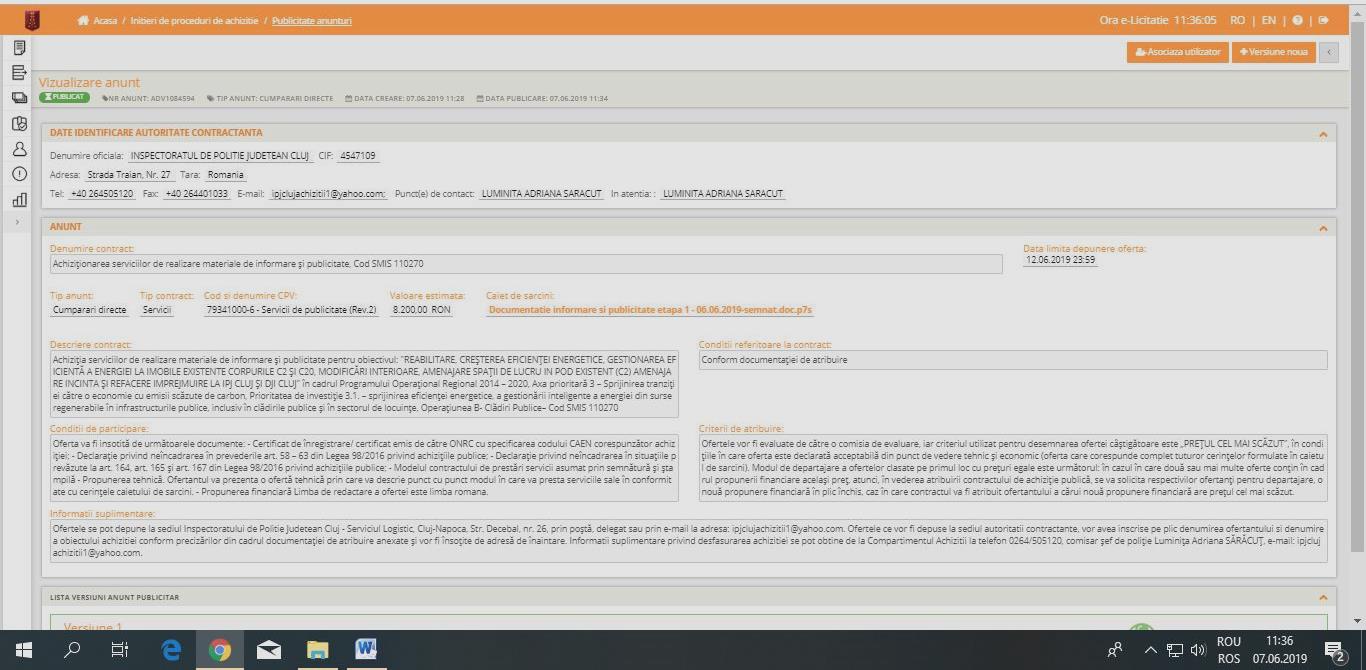Click the shield document sidebar icon

19,123
